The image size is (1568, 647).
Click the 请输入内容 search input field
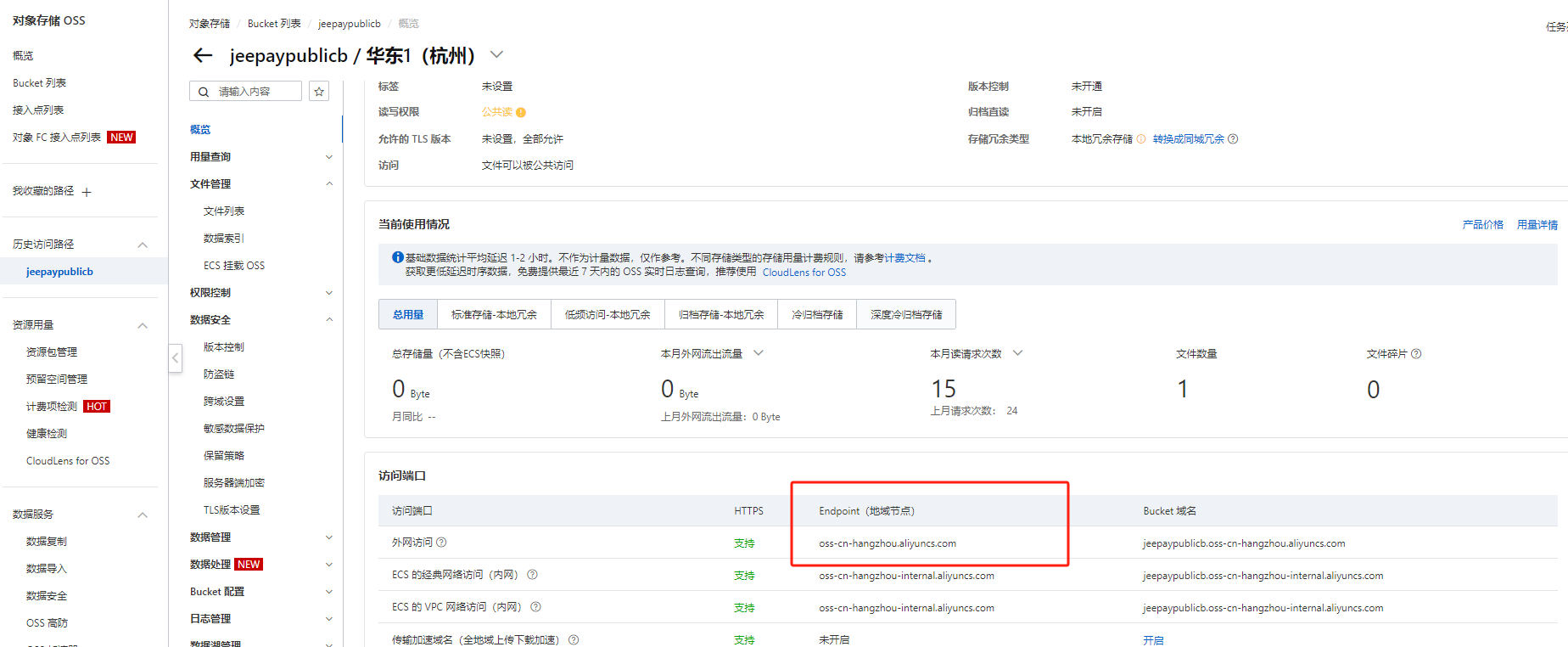pos(255,92)
